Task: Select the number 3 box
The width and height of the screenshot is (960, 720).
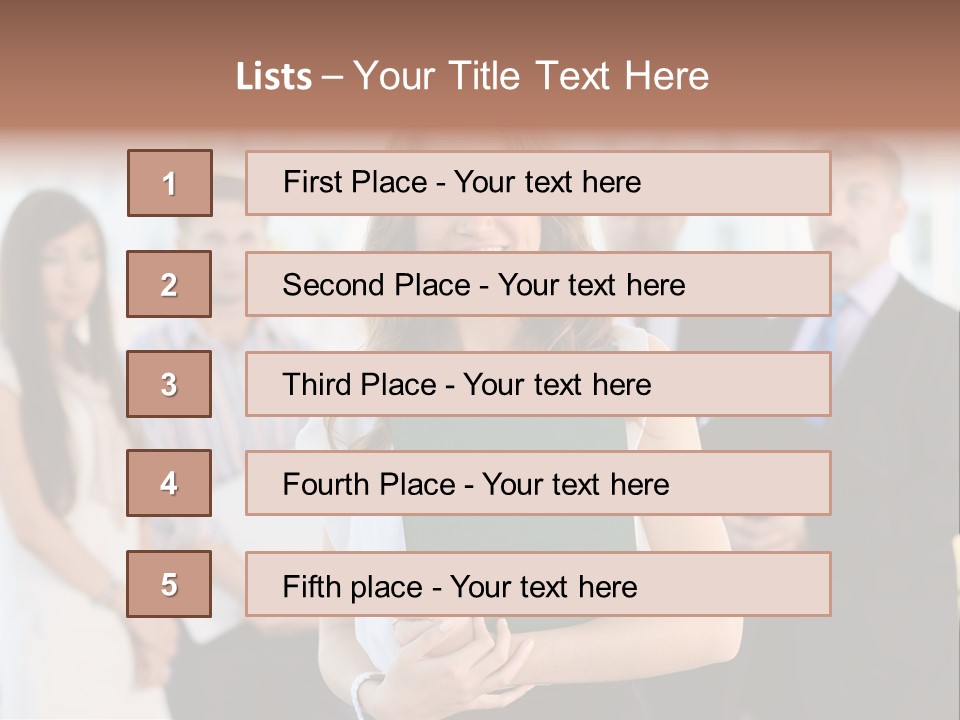Action: pos(169,384)
